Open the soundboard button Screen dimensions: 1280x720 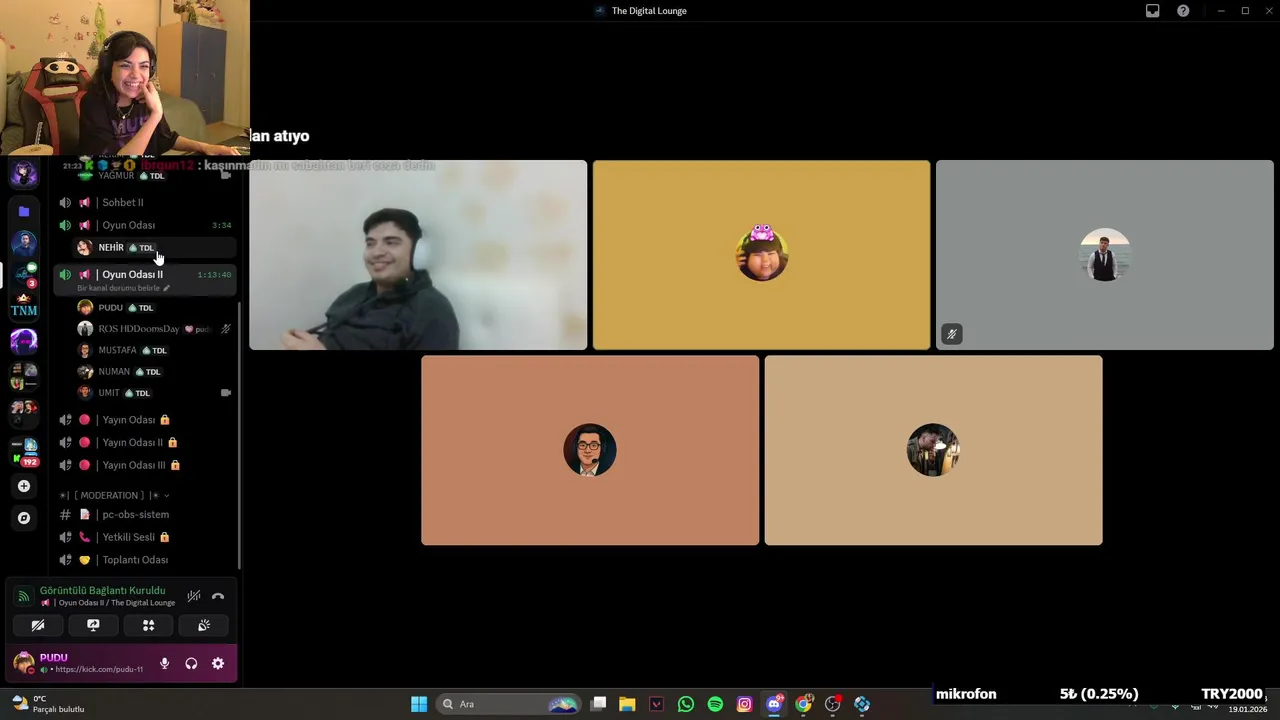(x=204, y=625)
